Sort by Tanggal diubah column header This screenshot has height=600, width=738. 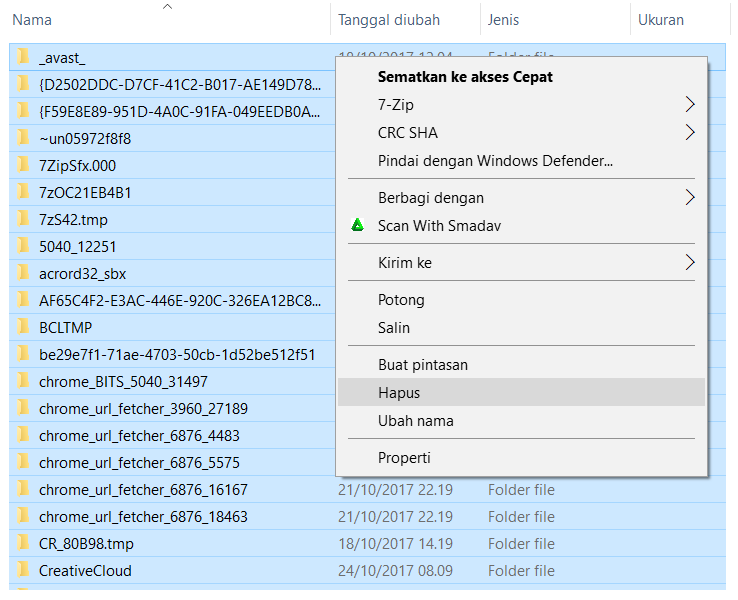[x=388, y=20]
